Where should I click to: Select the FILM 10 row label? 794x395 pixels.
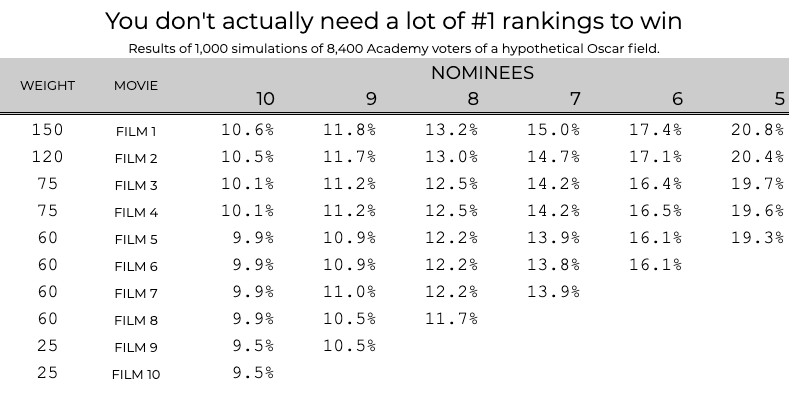(136, 375)
